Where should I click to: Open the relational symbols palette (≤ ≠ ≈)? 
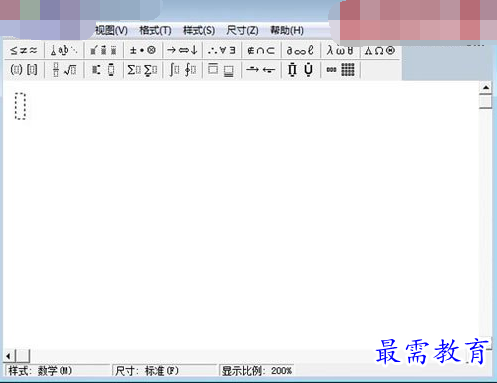[x=24, y=50]
